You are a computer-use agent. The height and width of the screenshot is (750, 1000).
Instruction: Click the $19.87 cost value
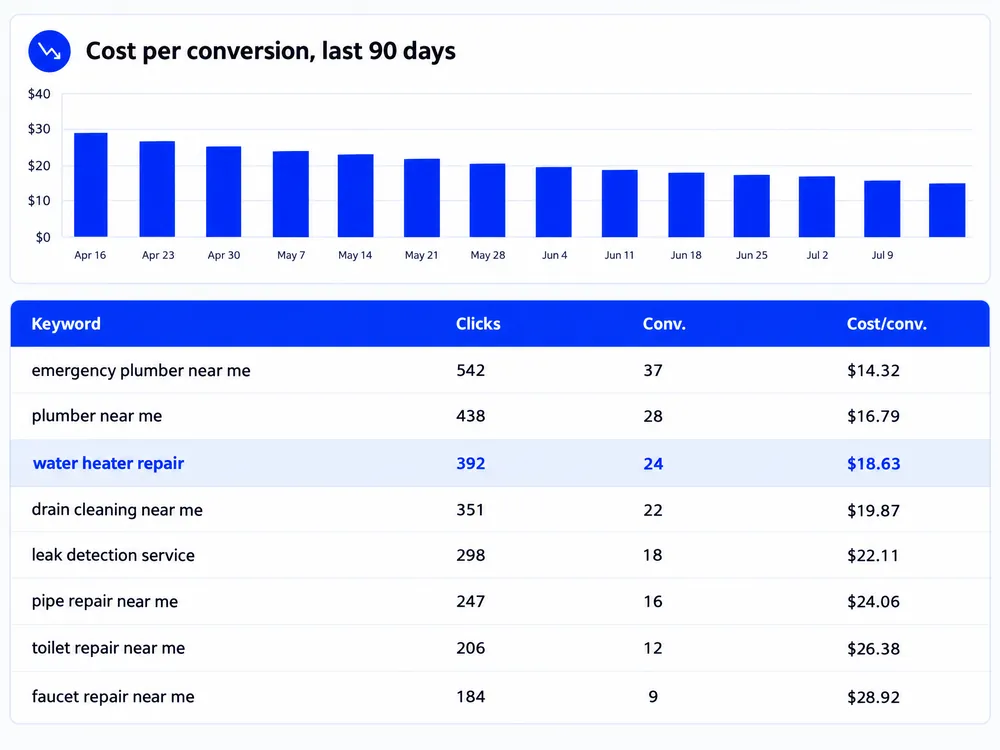point(873,510)
